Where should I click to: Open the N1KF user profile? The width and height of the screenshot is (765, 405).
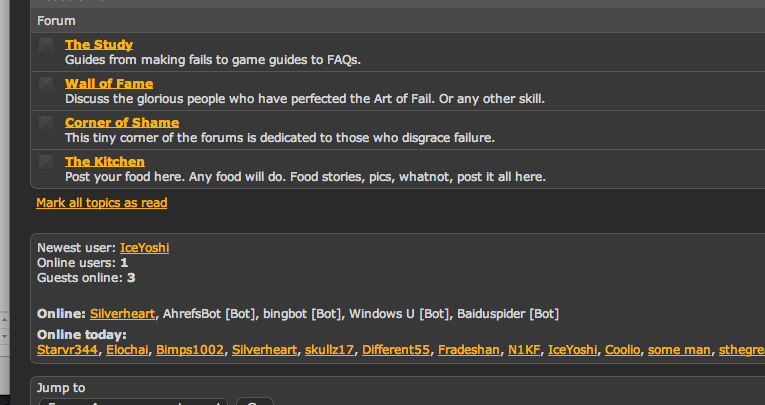(x=524, y=350)
